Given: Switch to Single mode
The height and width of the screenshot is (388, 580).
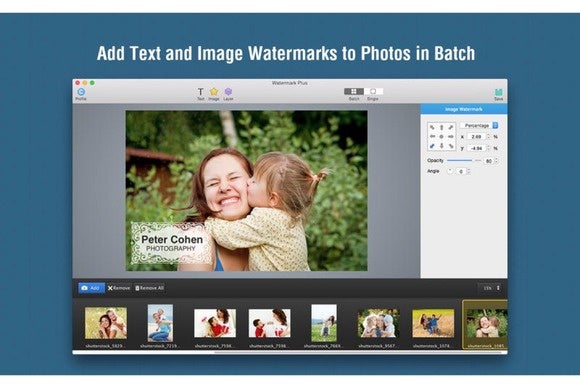Looking at the screenshot, I should point(373,91).
